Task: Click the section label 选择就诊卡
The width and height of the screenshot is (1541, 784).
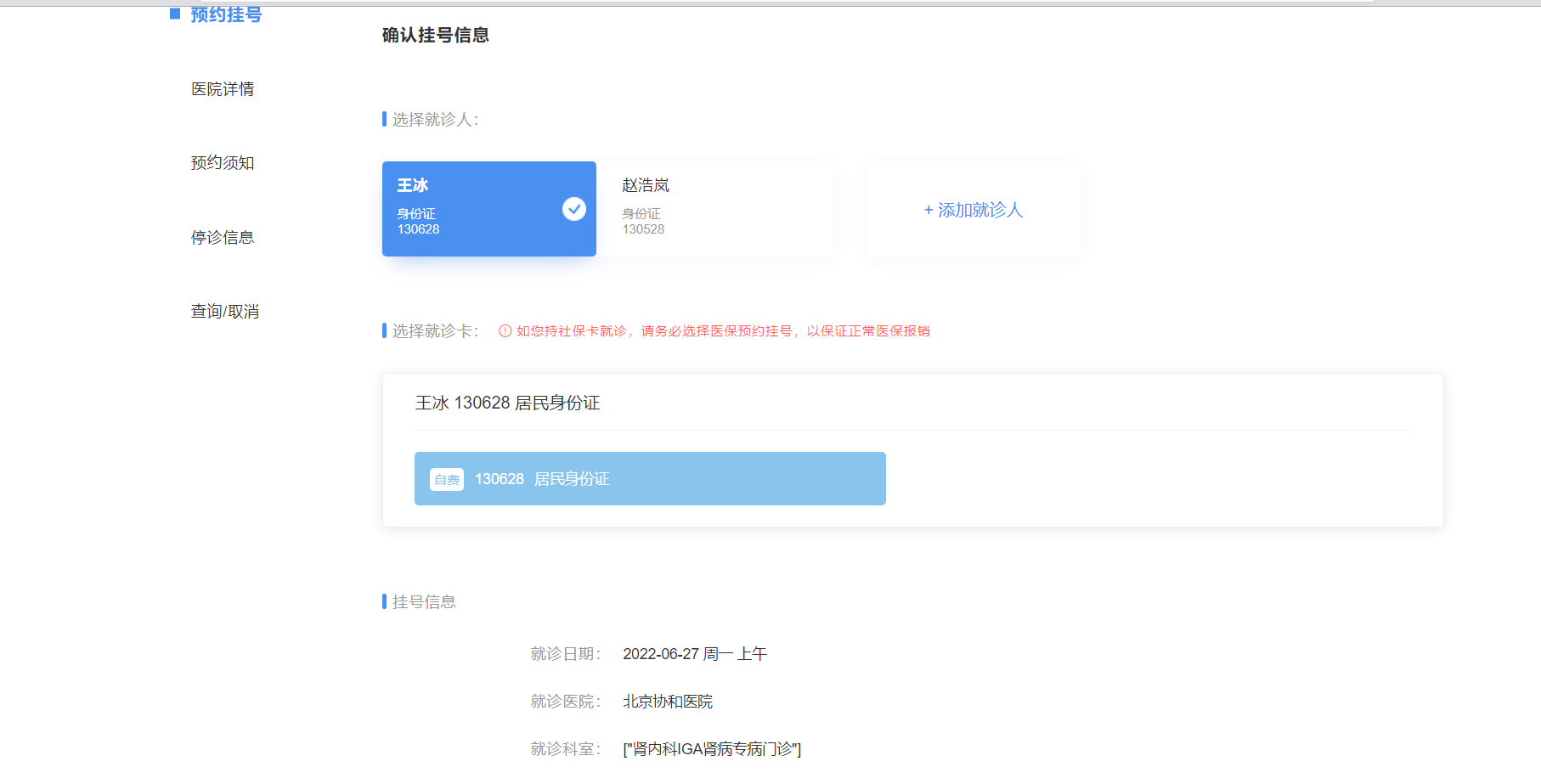Action: 435,331
